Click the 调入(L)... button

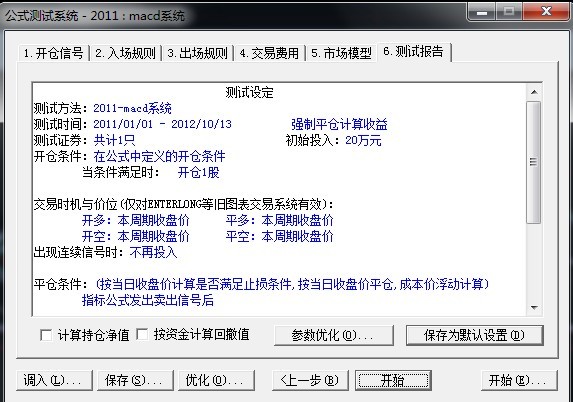(54, 380)
